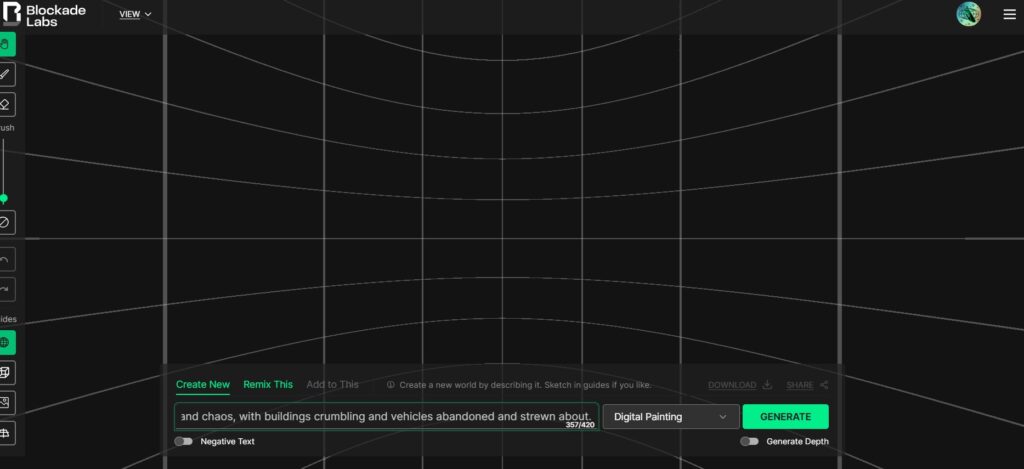This screenshot has height=469, width=1024.
Task: Open the hamburger menu
Action: tap(1009, 14)
